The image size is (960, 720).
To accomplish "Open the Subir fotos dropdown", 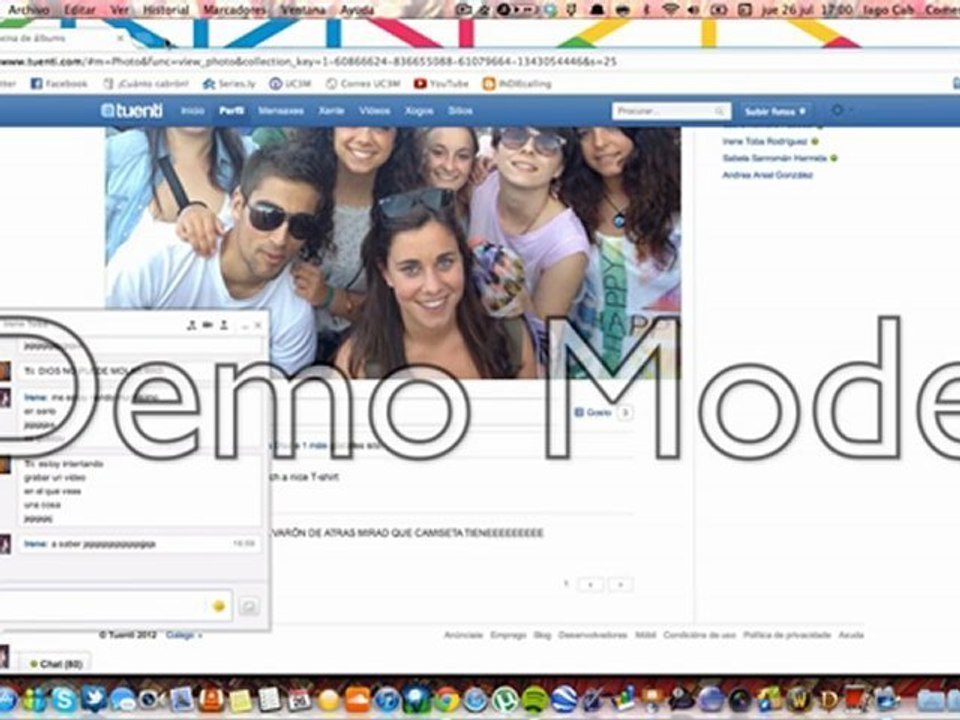I will point(775,111).
